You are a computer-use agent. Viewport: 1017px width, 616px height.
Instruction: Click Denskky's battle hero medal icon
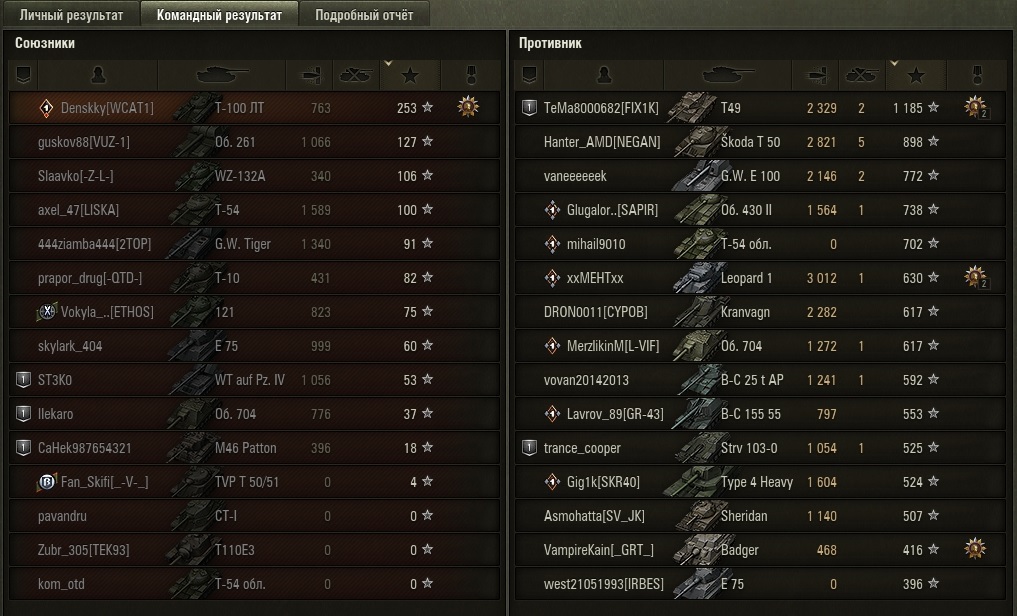click(468, 106)
